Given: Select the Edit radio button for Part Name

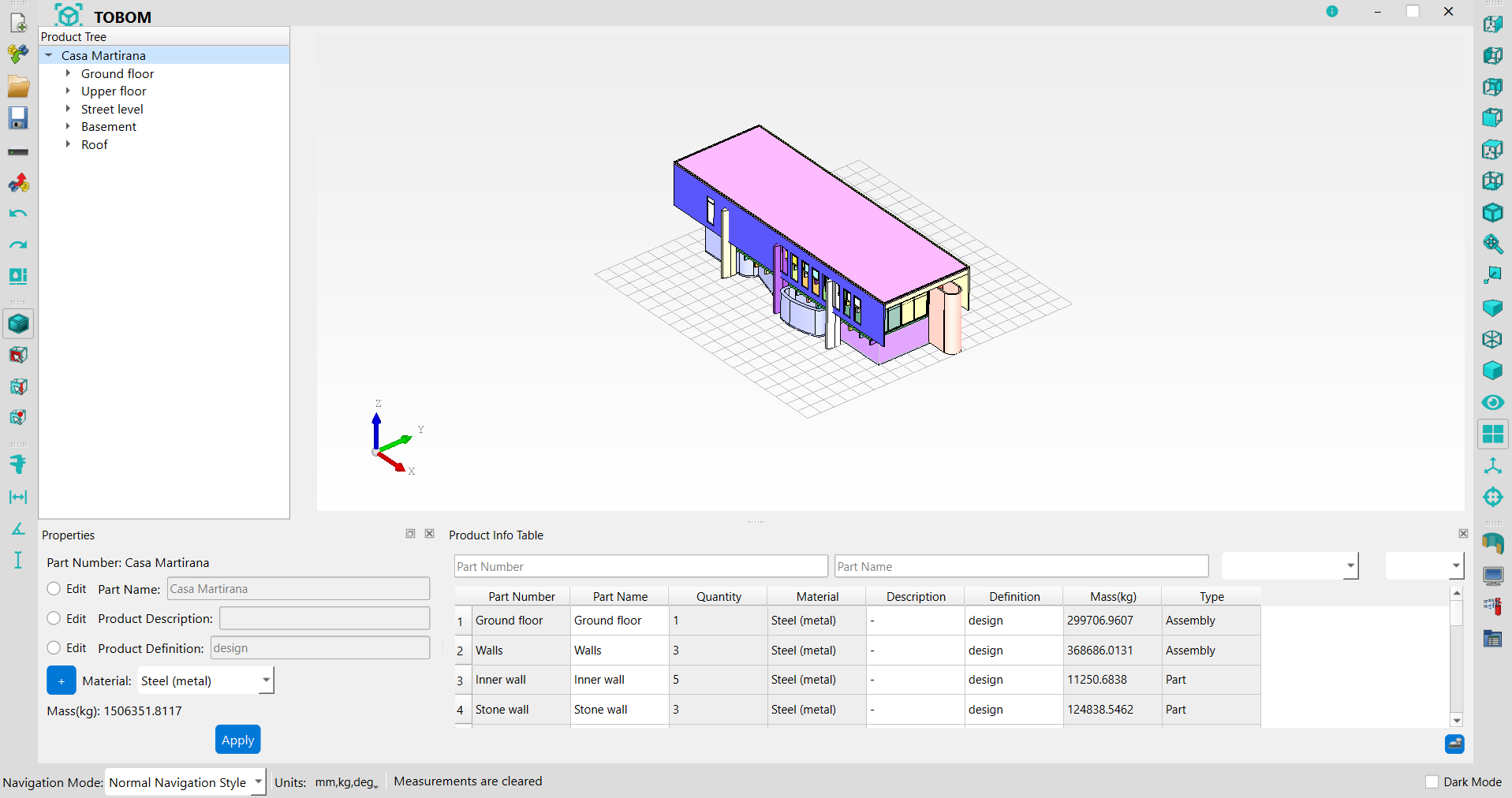Looking at the screenshot, I should click(54, 588).
